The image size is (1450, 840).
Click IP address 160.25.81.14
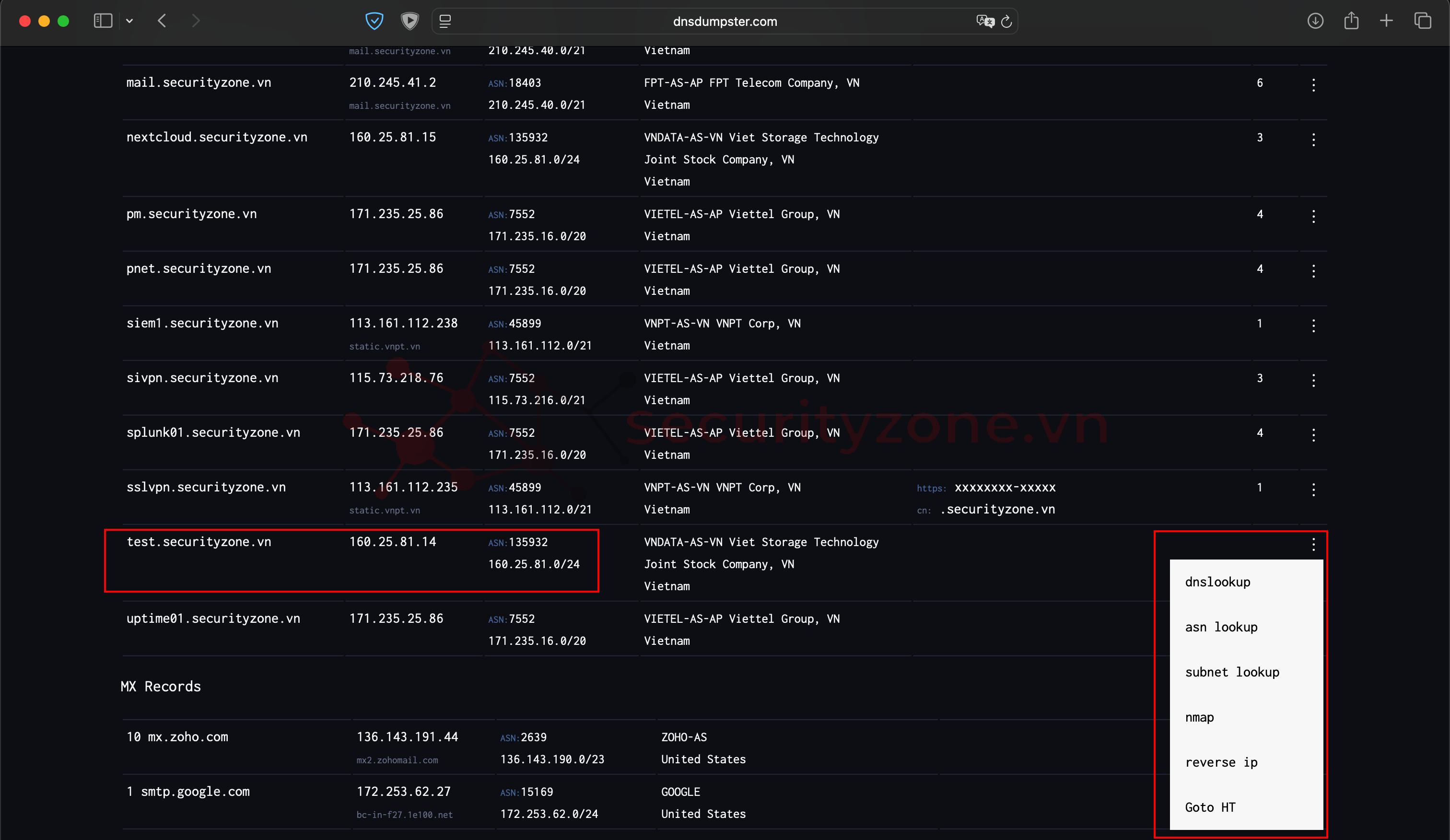click(x=392, y=542)
